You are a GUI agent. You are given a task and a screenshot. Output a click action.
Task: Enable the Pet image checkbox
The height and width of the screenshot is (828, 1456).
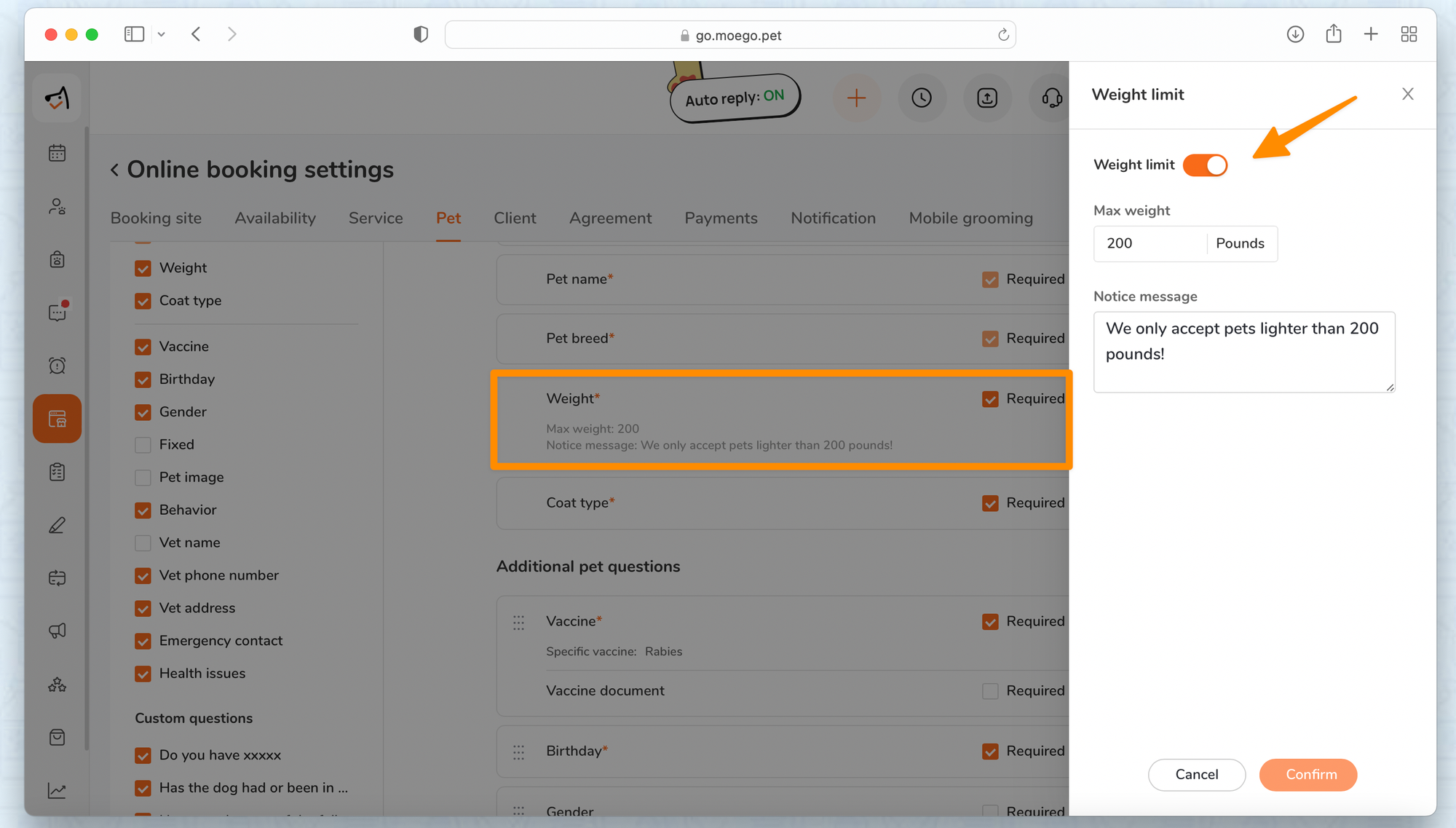coord(143,478)
